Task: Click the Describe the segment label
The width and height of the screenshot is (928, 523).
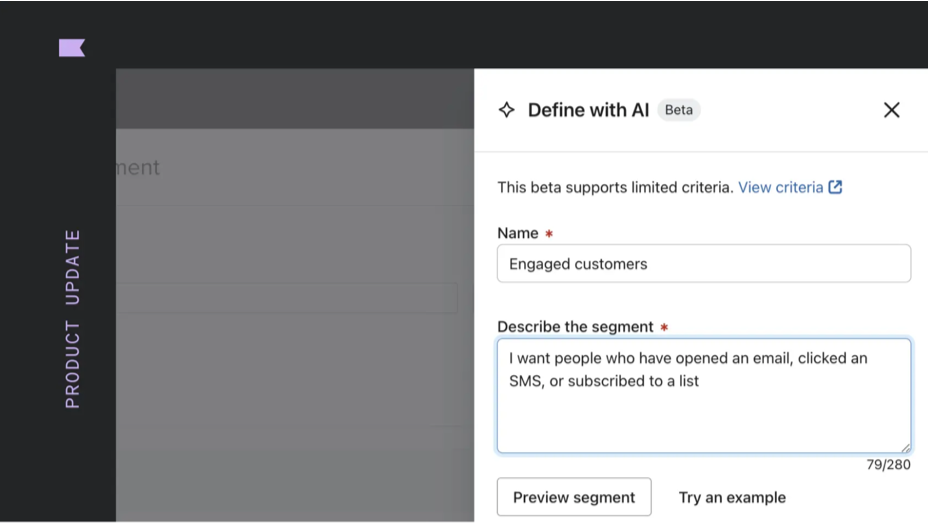Action: [x=575, y=327]
